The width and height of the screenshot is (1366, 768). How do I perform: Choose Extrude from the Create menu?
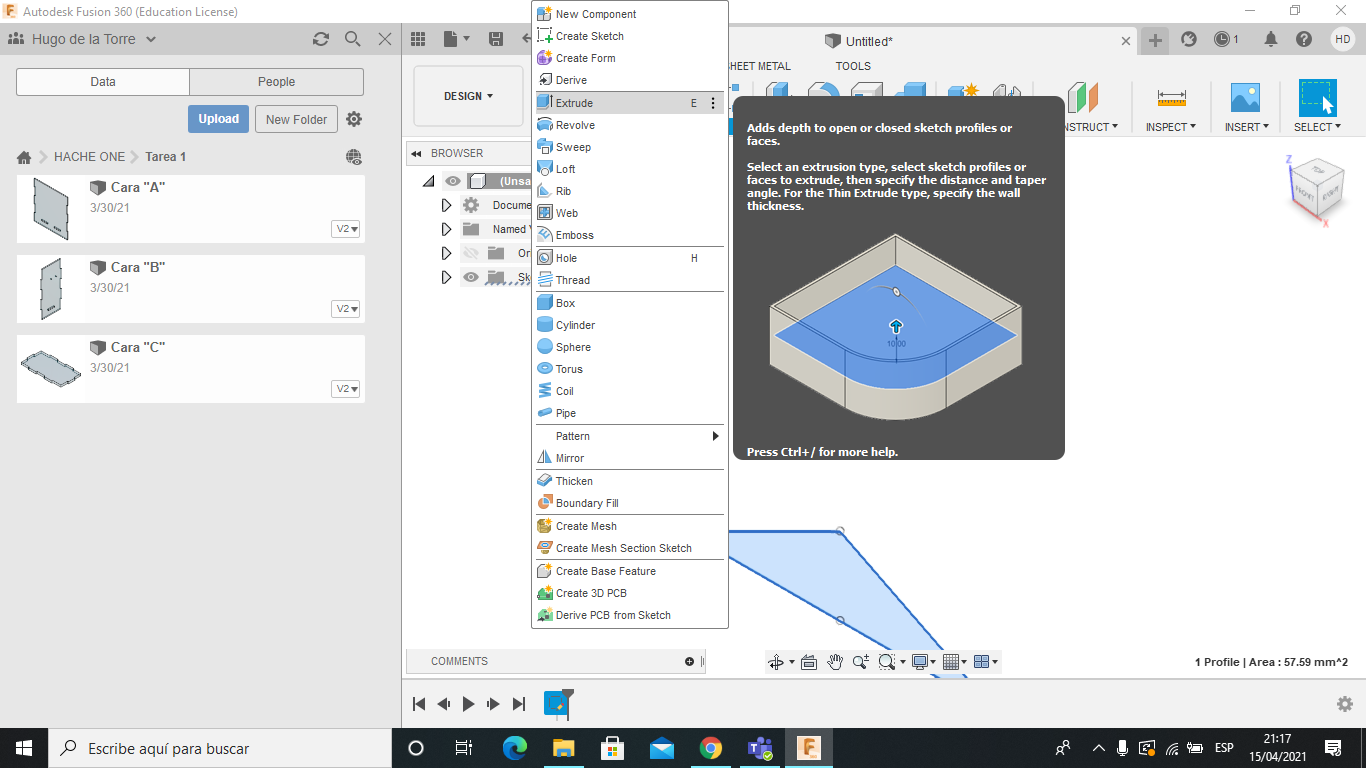click(630, 103)
